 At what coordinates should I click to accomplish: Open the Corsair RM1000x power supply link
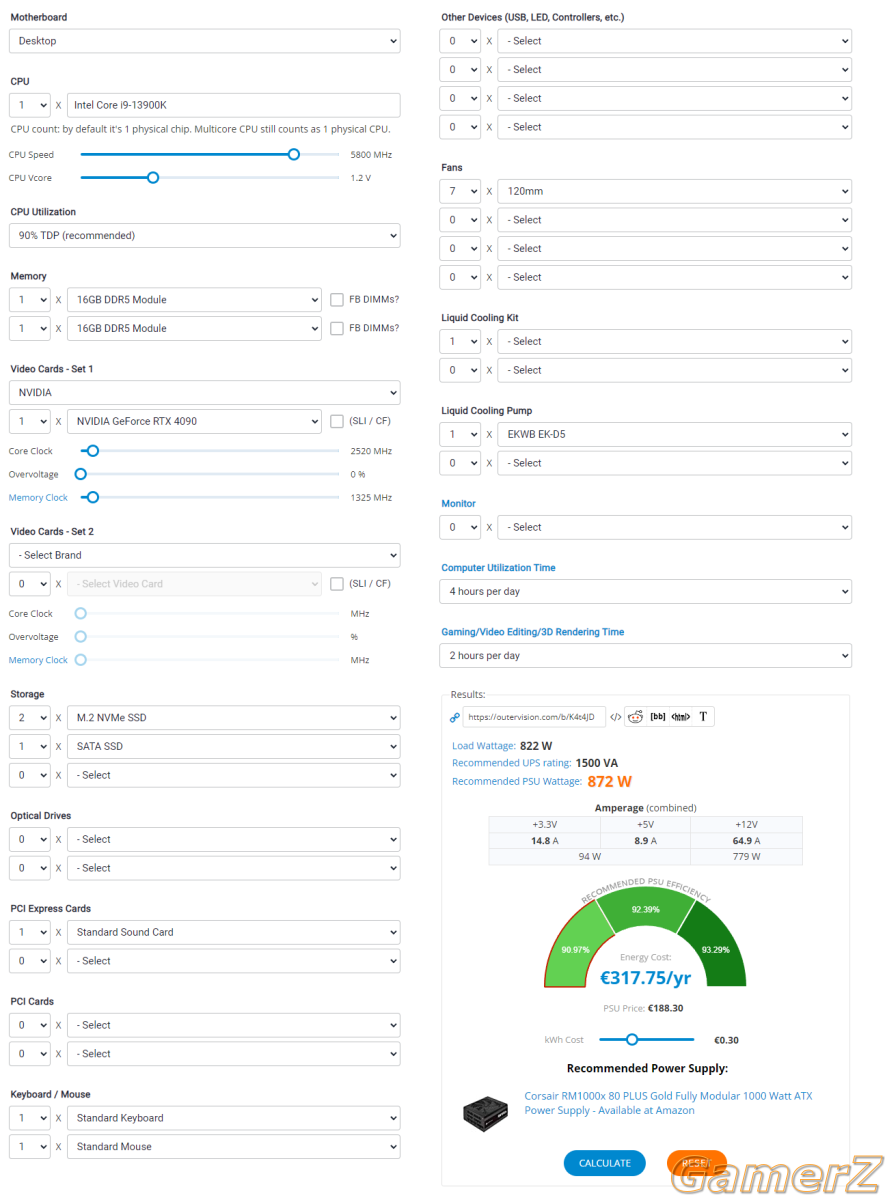pos(668,1103)
